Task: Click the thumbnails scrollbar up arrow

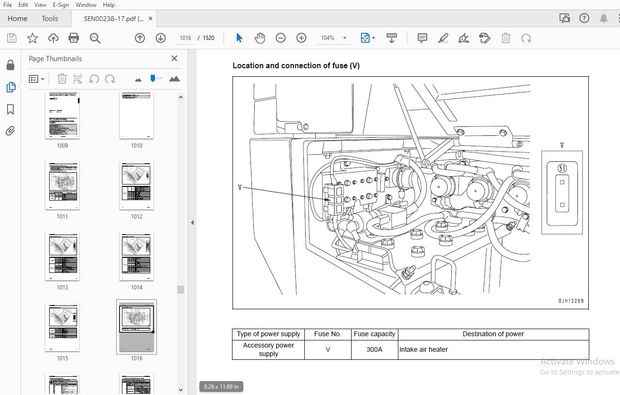Action: point(181,97)
